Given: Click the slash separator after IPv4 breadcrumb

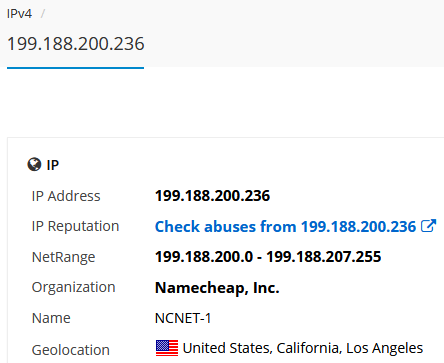Looking at the screenshot, I should coord(43,14).
